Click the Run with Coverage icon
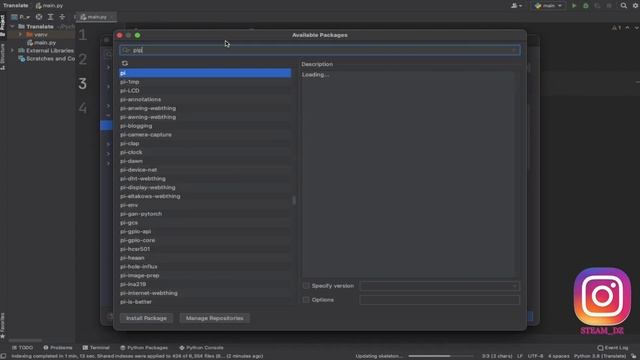This screenshot has height=360, width=640. pyautogui.click(x=597, y=6)
